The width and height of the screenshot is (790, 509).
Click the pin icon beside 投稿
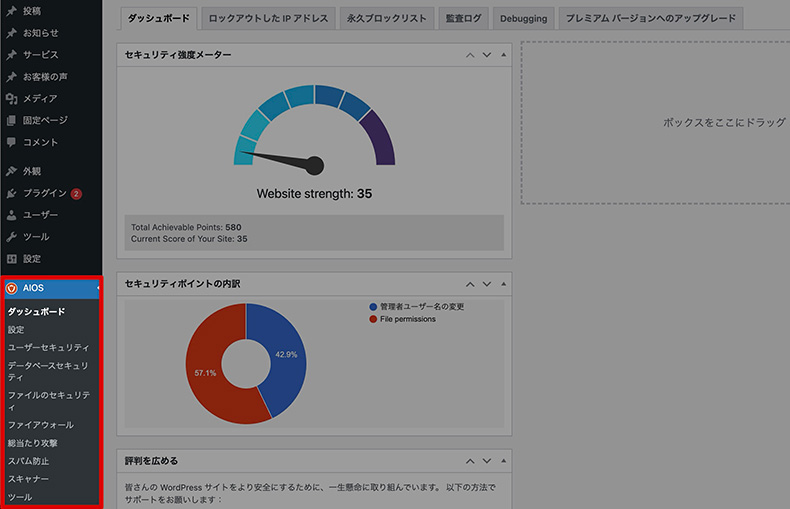(x=11, y=11)
